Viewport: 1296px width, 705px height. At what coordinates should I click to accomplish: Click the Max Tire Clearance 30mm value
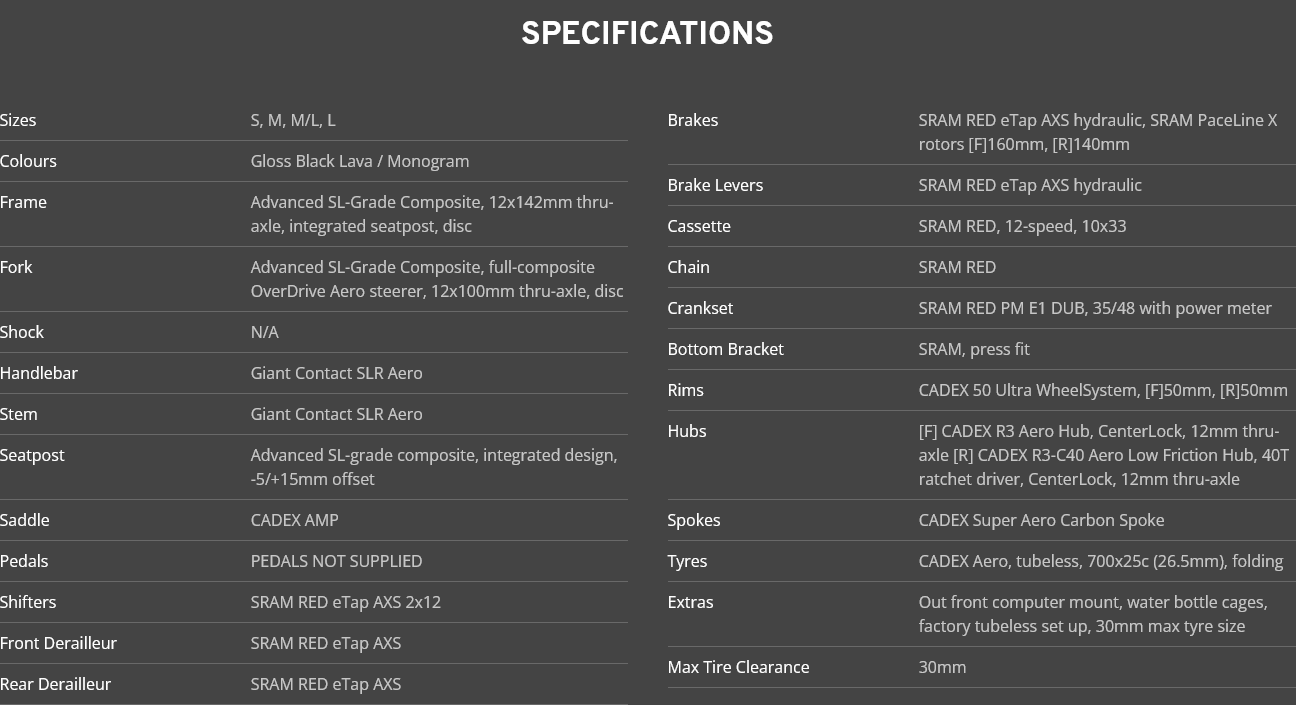pos(942,667)
